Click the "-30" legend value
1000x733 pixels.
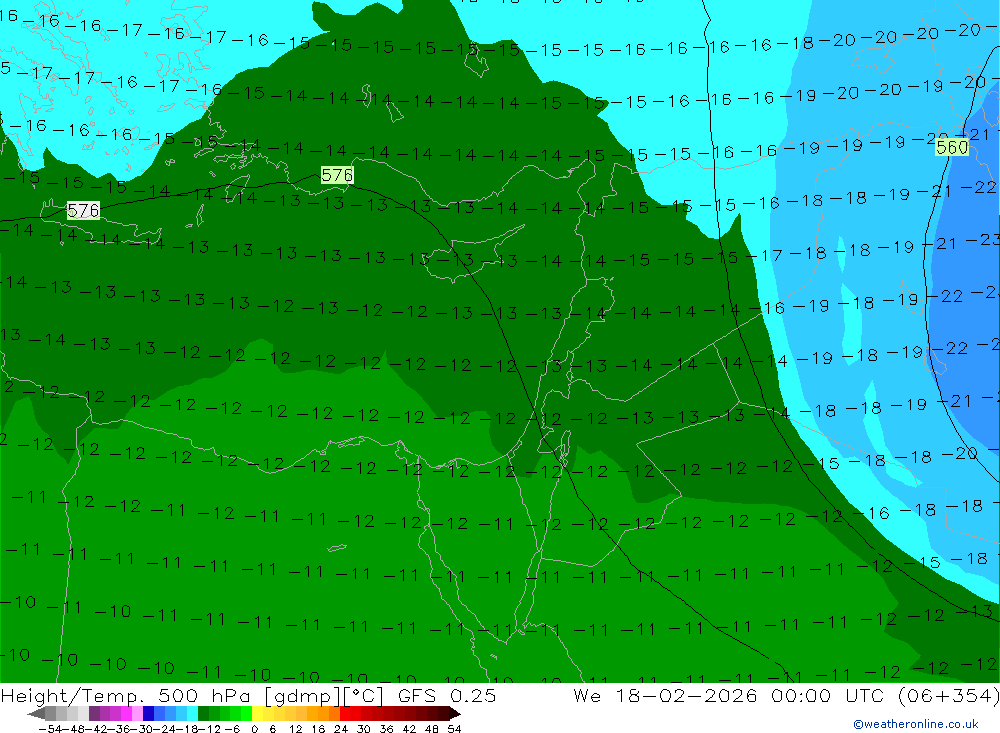pos(142,729)
